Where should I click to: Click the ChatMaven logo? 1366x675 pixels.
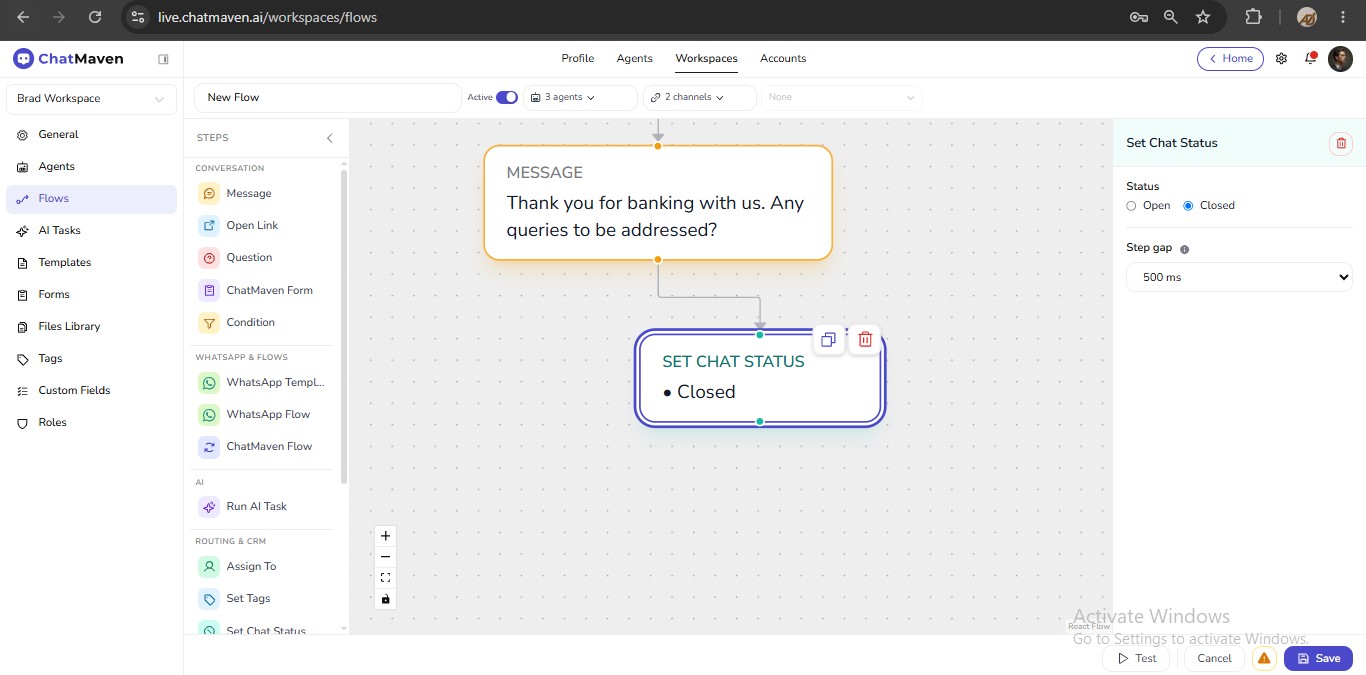tap(68, 59)
